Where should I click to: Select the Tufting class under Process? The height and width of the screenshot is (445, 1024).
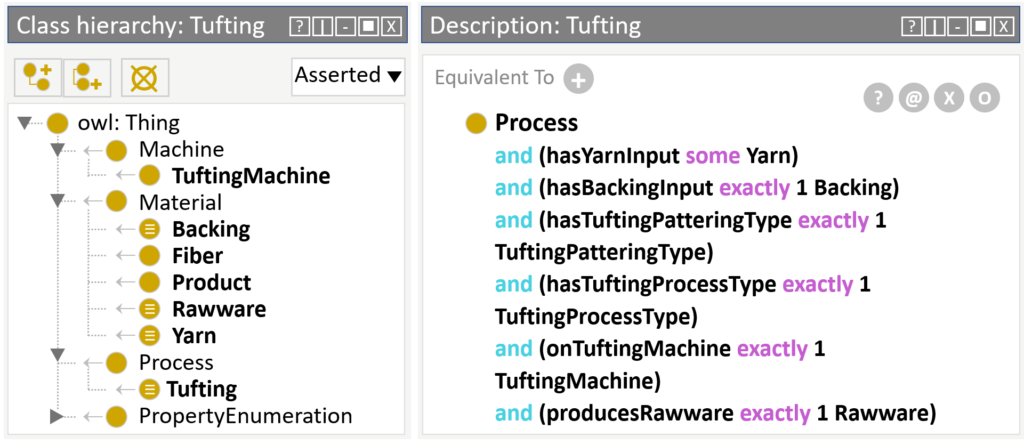(201, 389)
